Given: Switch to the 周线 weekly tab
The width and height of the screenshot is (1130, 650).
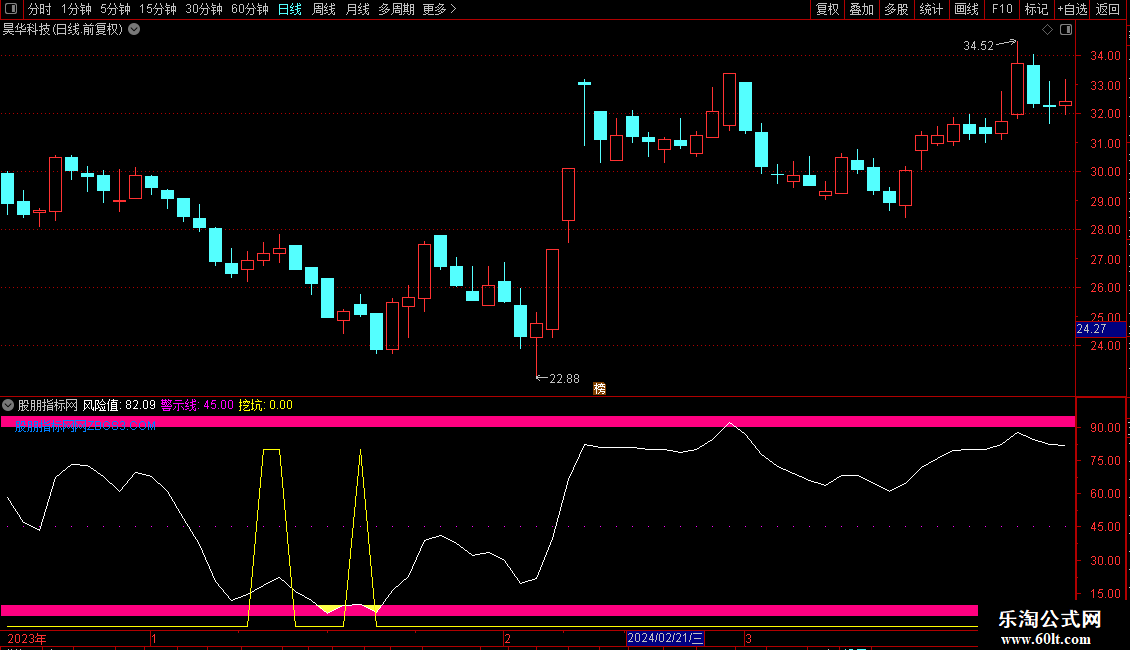Looking at the screenshot, I should coord(324,9).
